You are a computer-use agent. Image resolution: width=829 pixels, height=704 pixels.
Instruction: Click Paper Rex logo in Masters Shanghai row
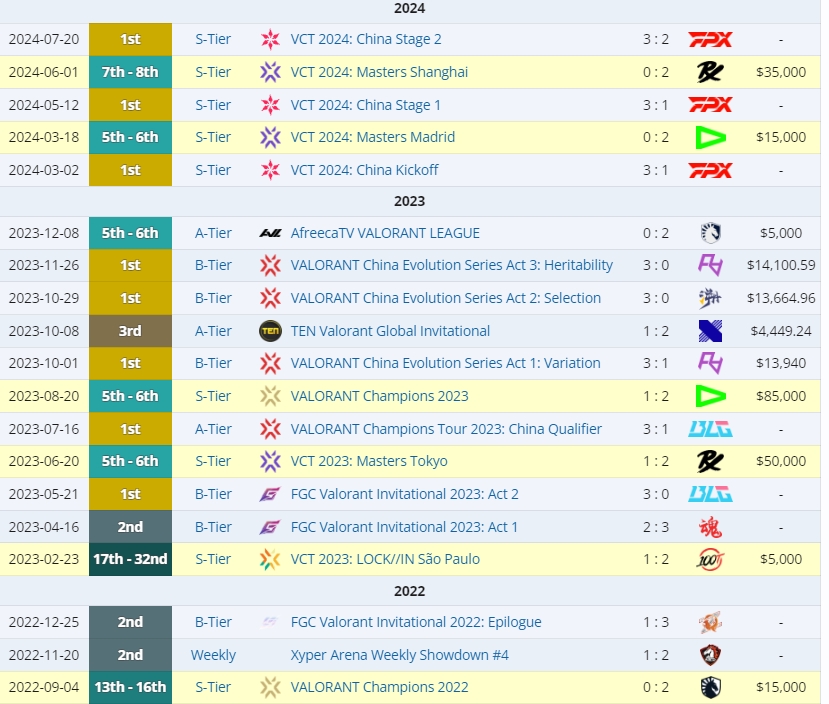click(710, 72)
